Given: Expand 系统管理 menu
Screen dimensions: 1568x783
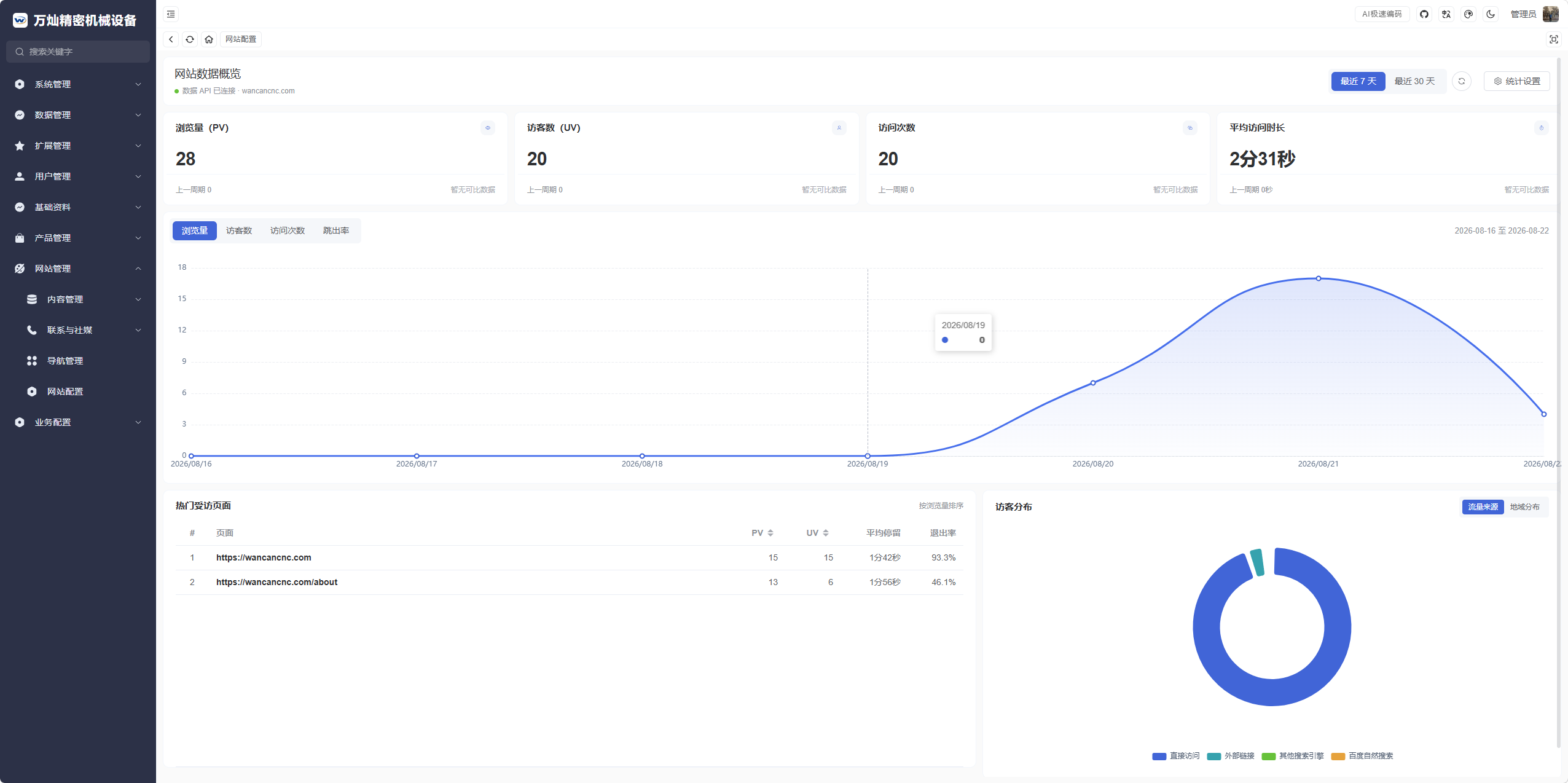Looking at the screenshot, I should click(x=78, y=84).
